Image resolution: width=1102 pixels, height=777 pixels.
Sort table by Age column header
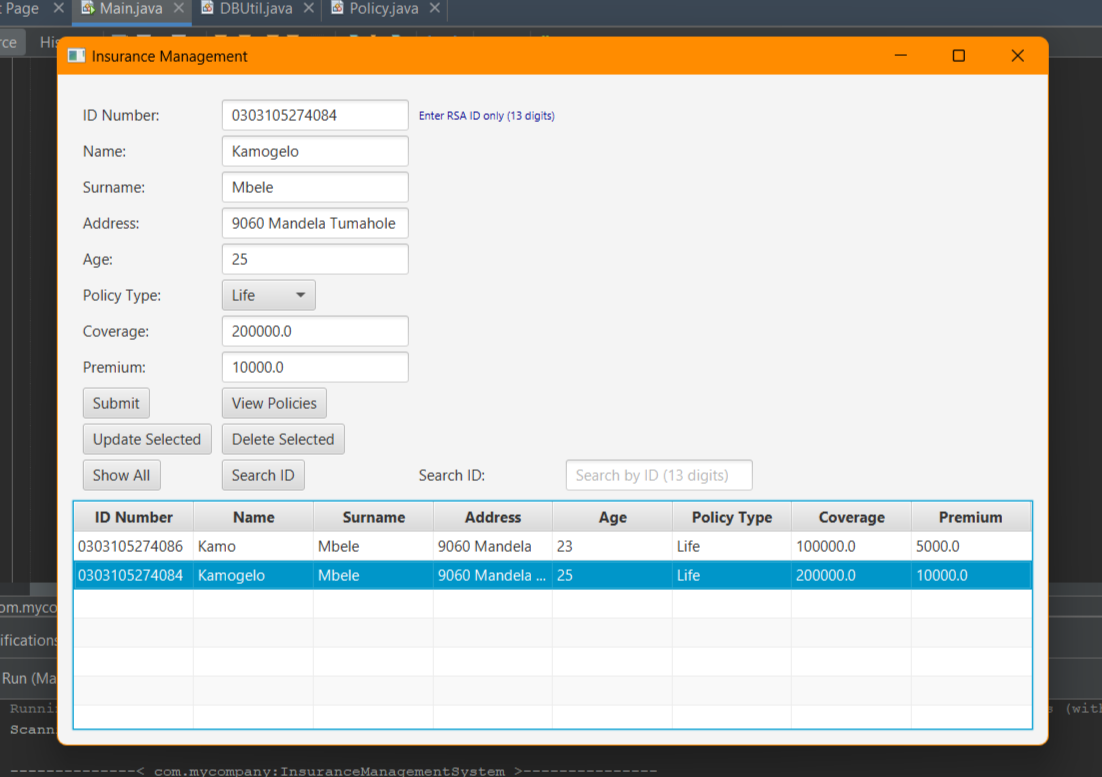(x=612, y=517)
